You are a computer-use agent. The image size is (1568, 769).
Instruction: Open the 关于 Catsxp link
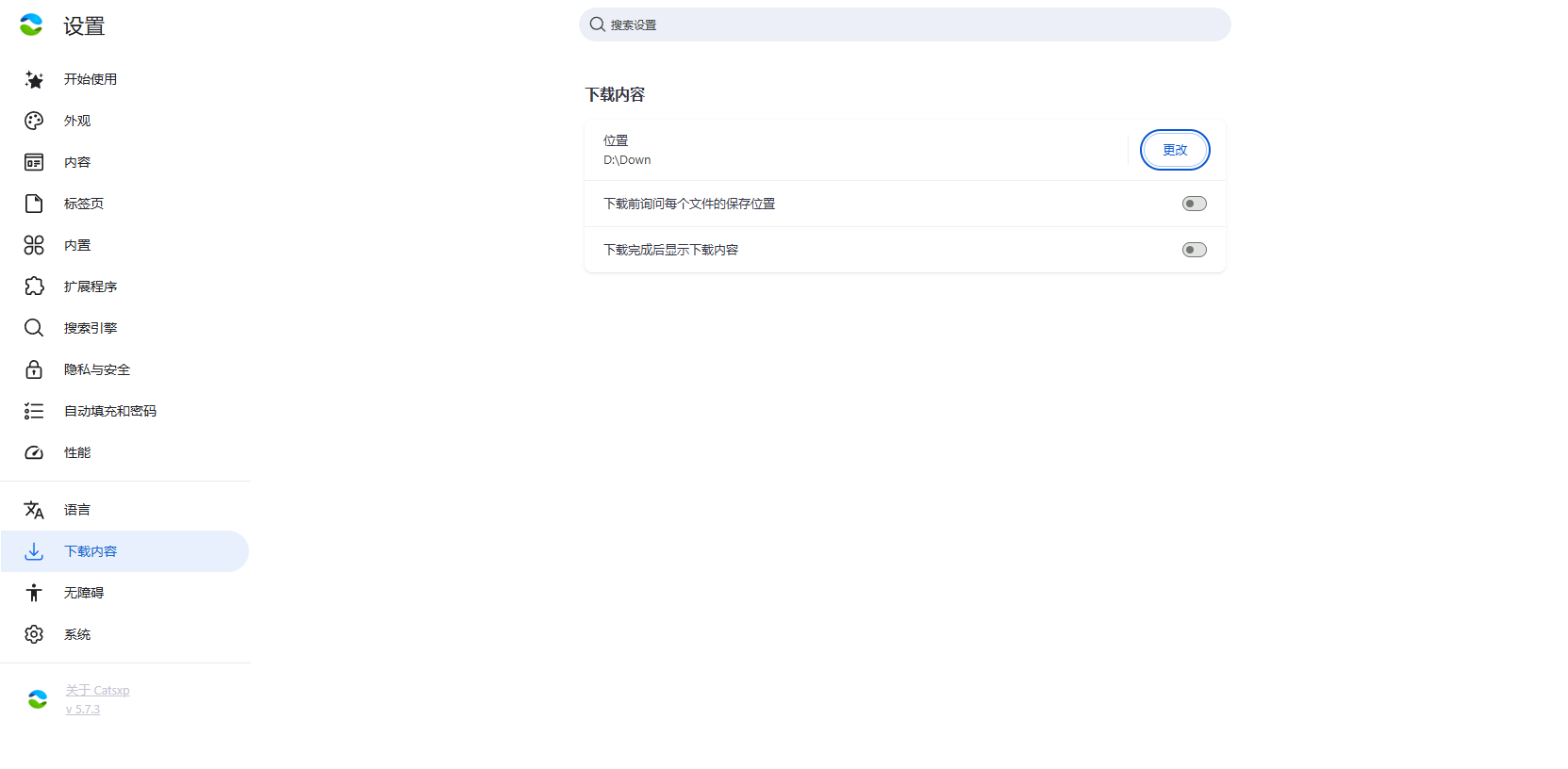pos(98,690)
